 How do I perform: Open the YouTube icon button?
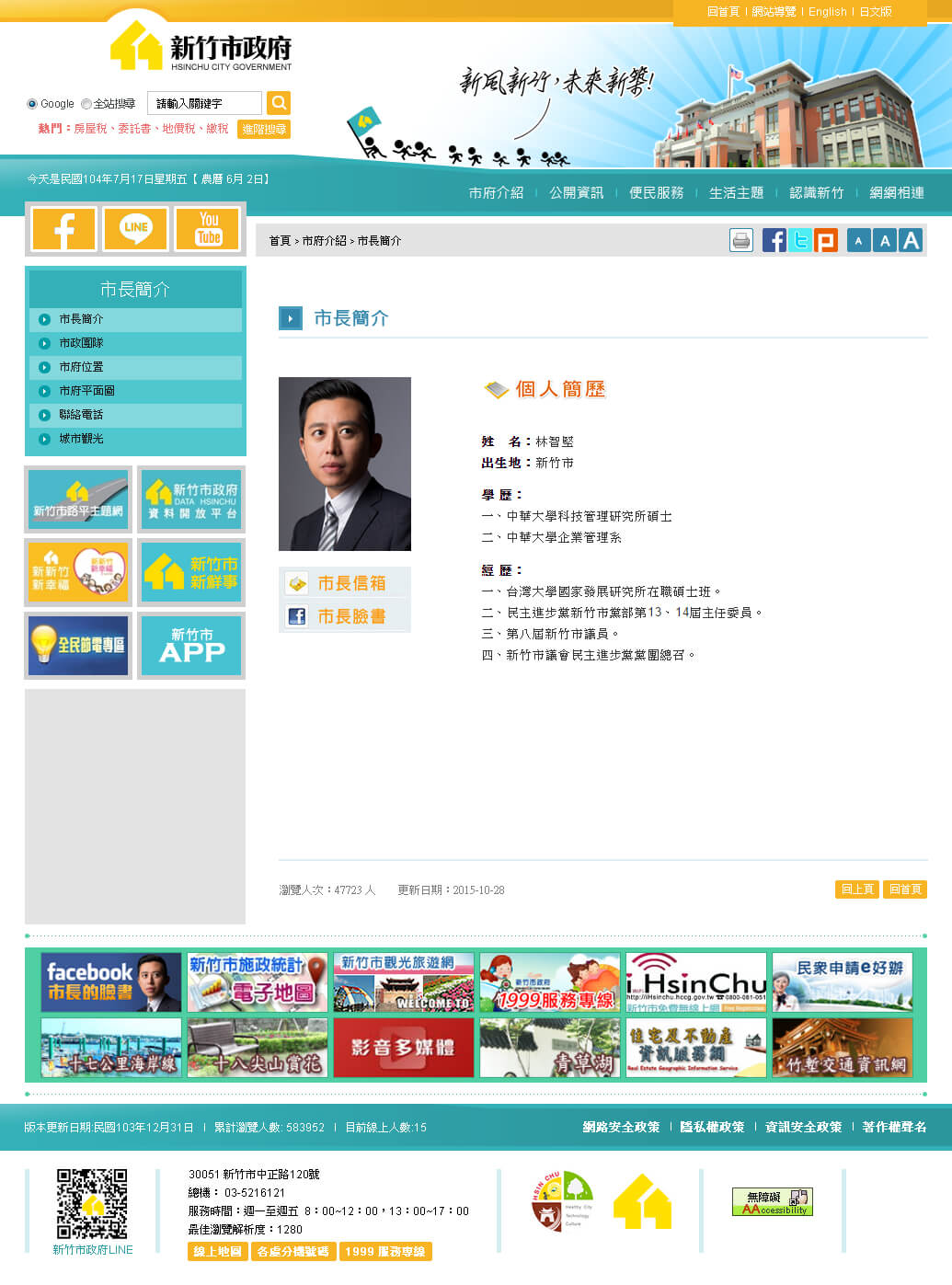pyautogui.click(x=208, y=229)
